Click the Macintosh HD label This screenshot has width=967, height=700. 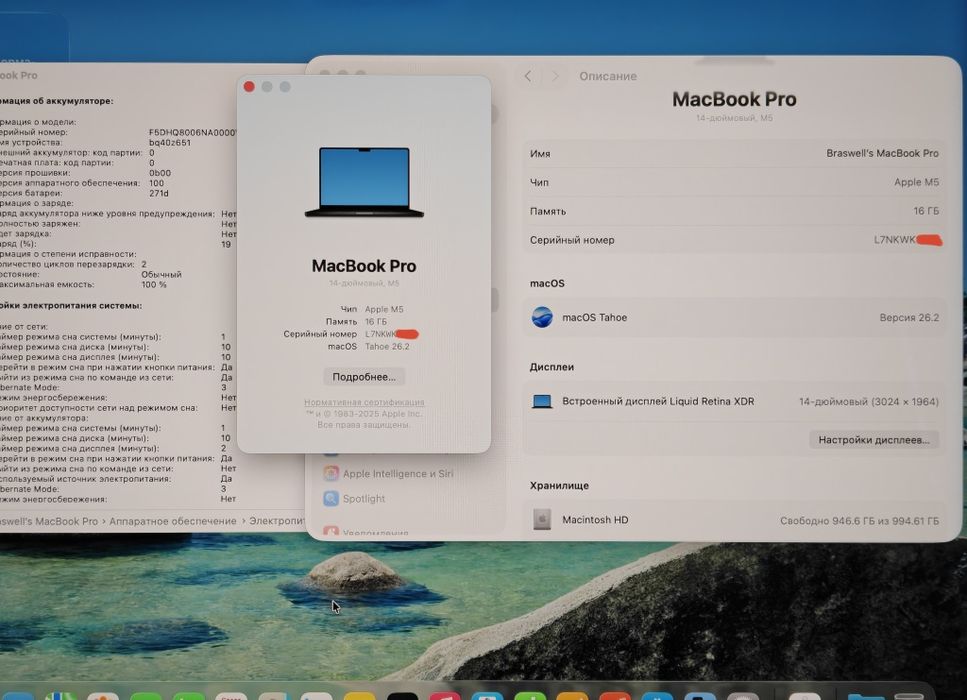(x=595, y=520)
